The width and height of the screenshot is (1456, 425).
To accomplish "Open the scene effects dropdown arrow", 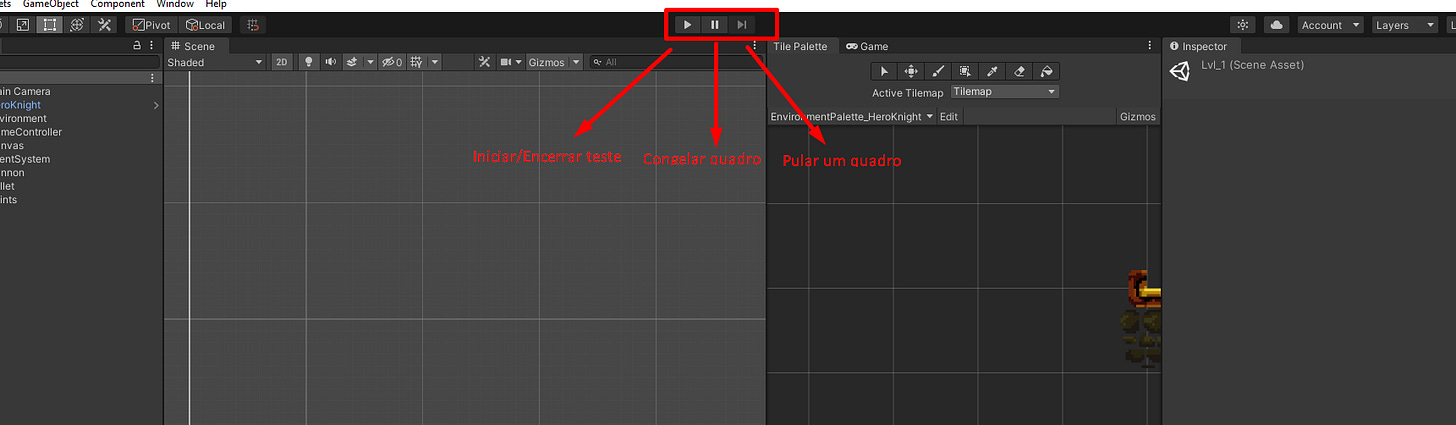I will tap(371, 62).
